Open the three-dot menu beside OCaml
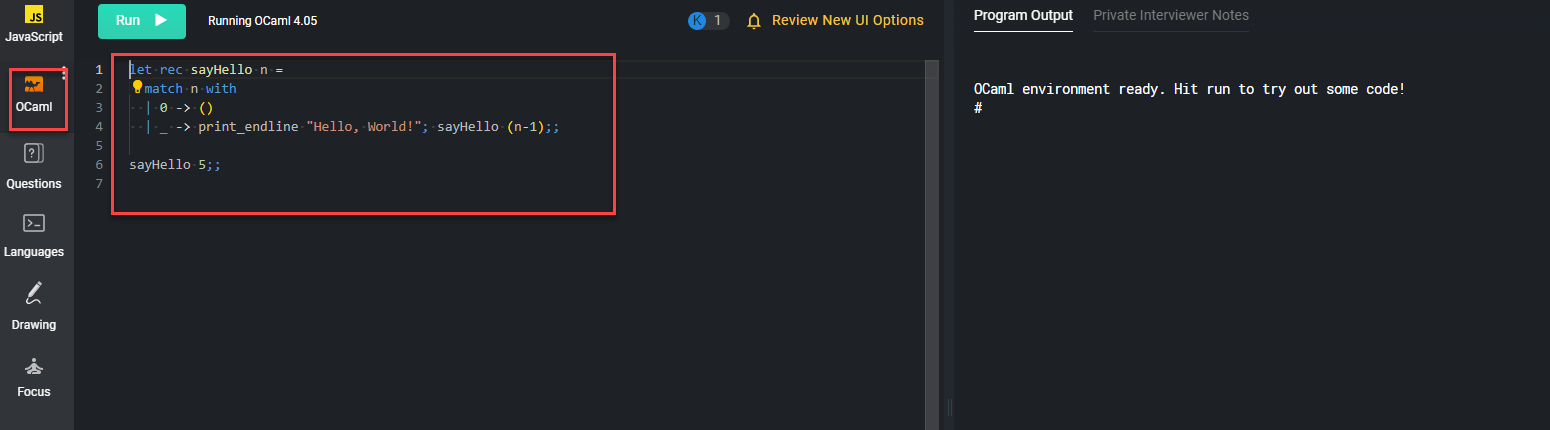Screen dimensions: 1550x430 coord(64,73)
